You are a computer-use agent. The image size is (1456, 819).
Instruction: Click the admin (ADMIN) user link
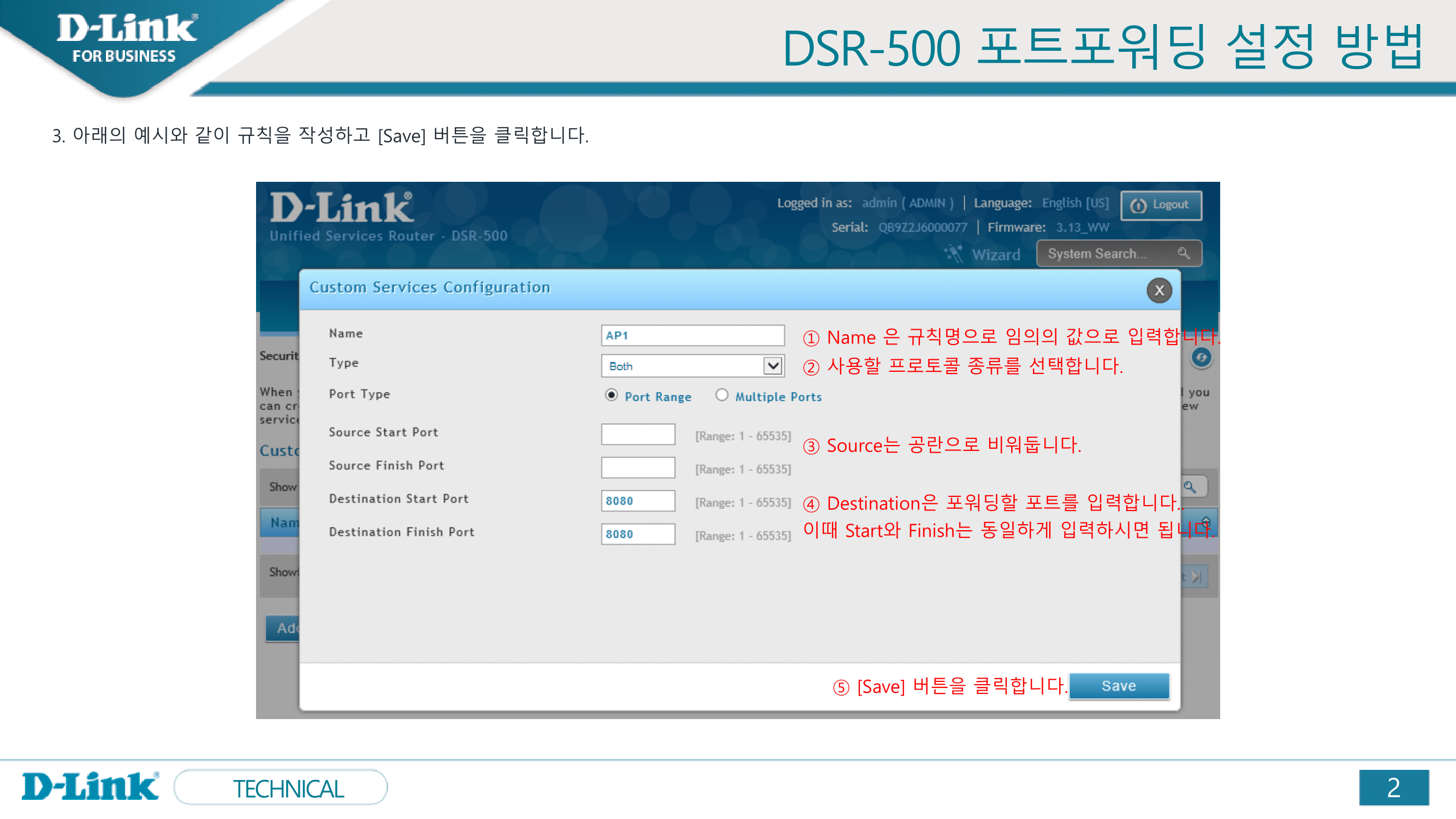coord(907,203)
